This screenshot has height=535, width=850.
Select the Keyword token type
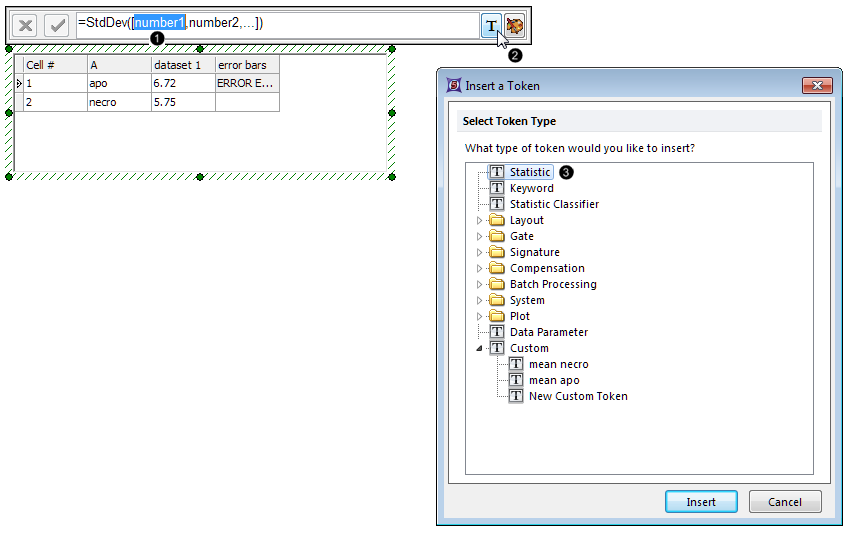coord(531,188)
